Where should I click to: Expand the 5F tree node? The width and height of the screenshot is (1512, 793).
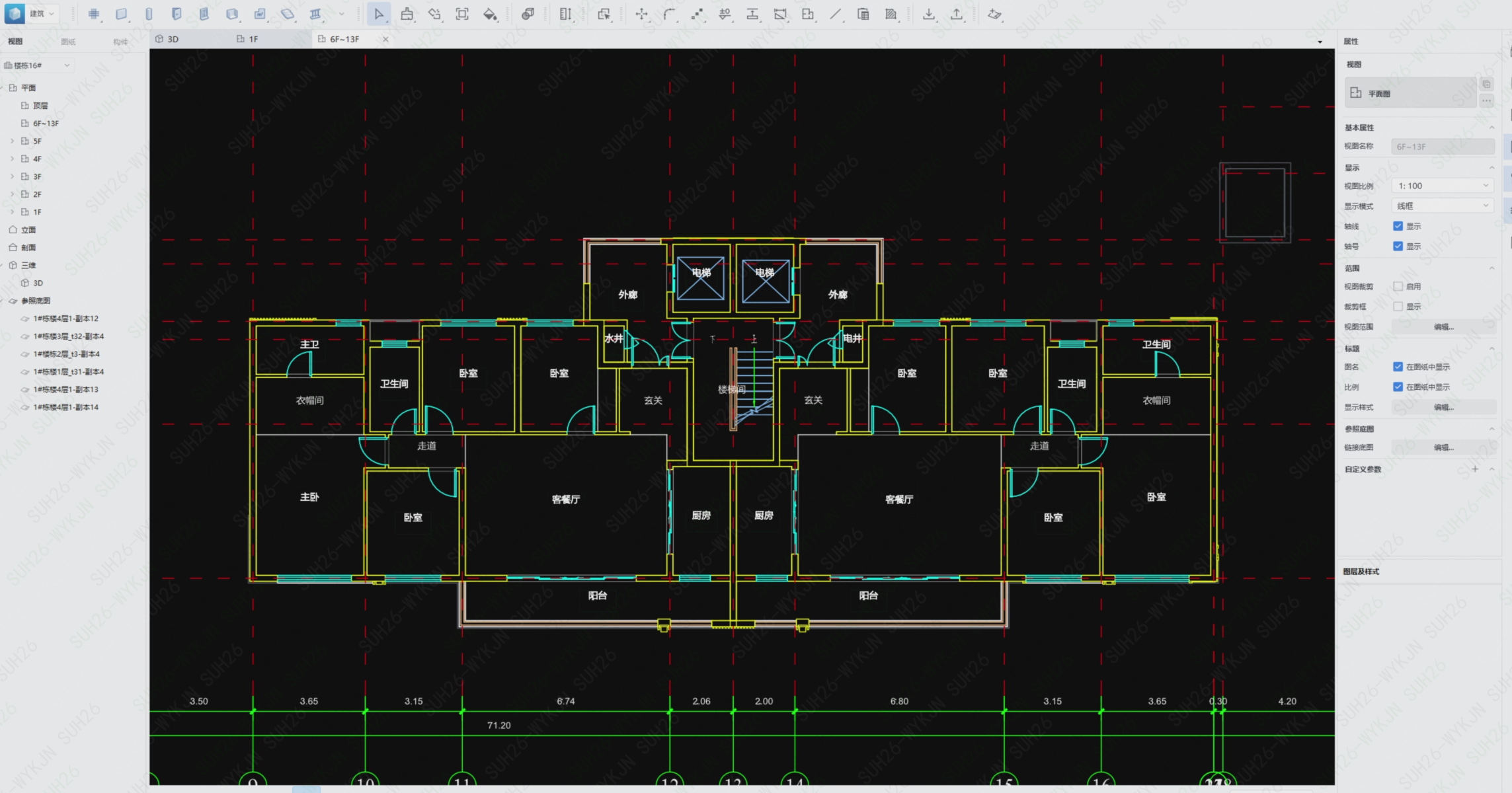[x=12, y=141]
